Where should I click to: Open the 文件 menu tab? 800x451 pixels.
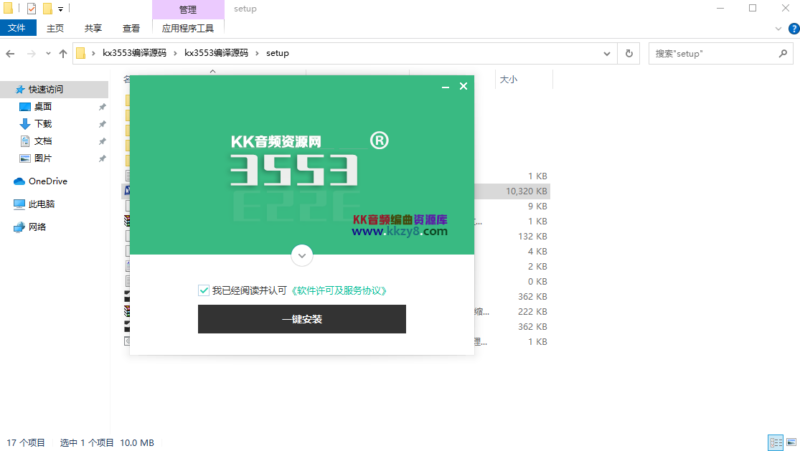tap(17, 28)
